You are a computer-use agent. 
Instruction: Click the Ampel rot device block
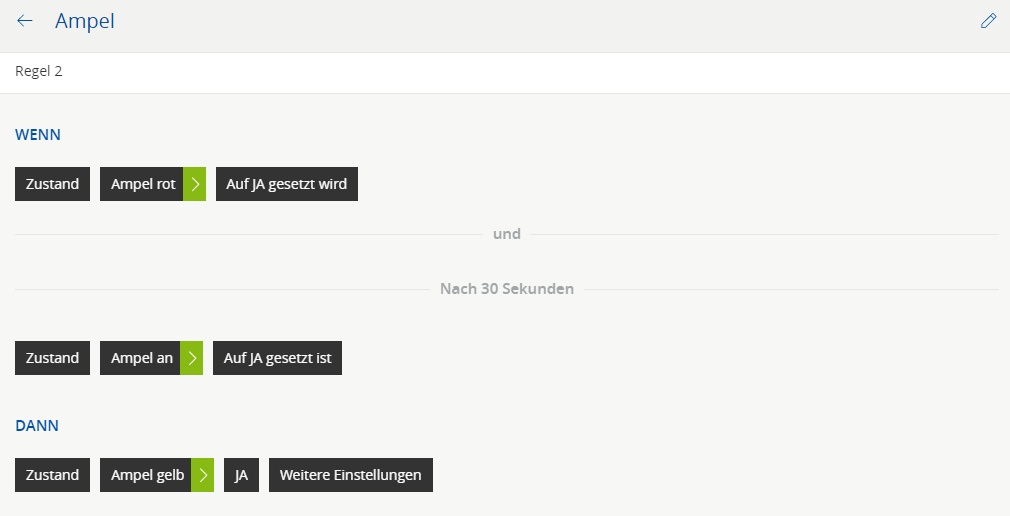coord(141,184)
